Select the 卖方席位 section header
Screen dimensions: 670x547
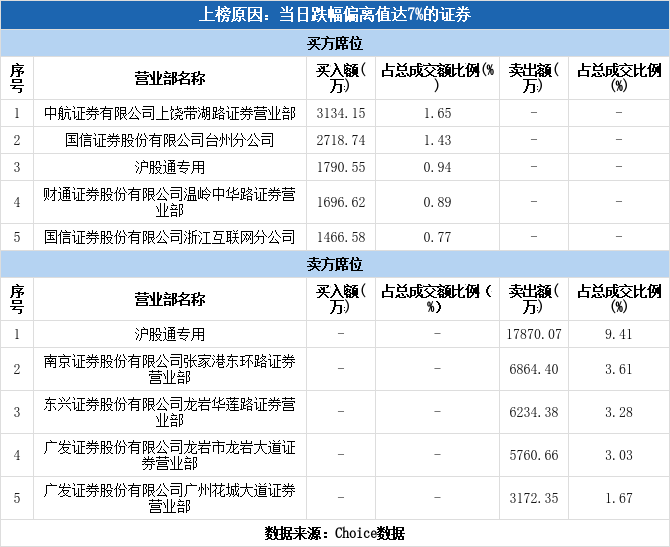[x=335, y=264]
